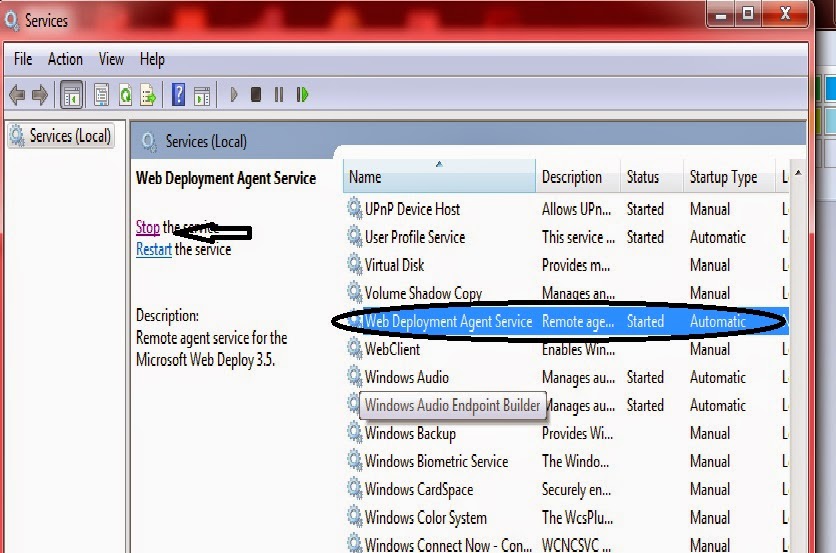Open the Action menu
Screen dimensions: 836x553
65,59
